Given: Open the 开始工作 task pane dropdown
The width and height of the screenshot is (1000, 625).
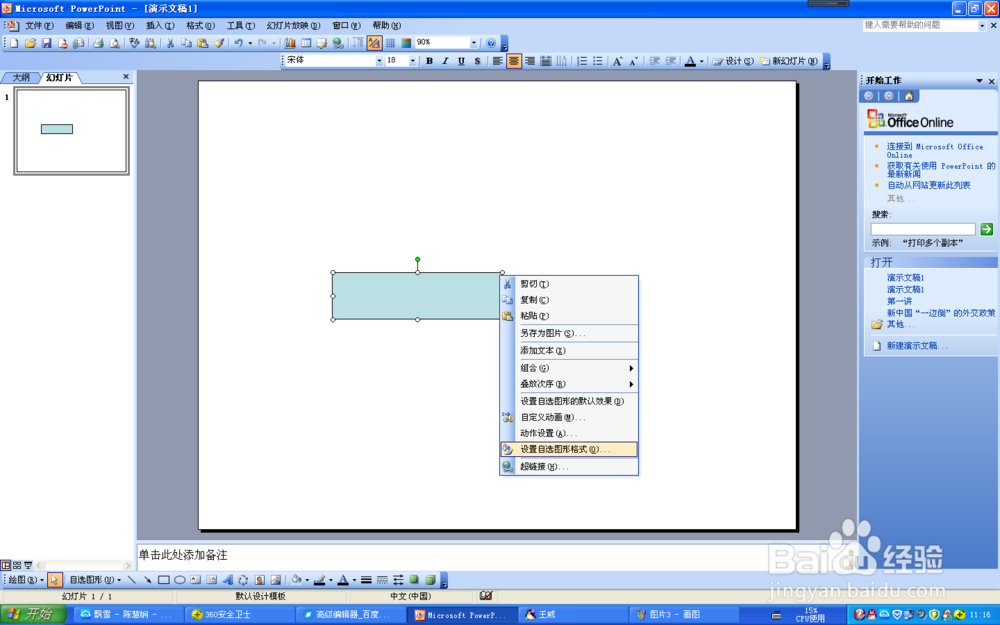Looking at the screenshot, I should click(979, 80).
